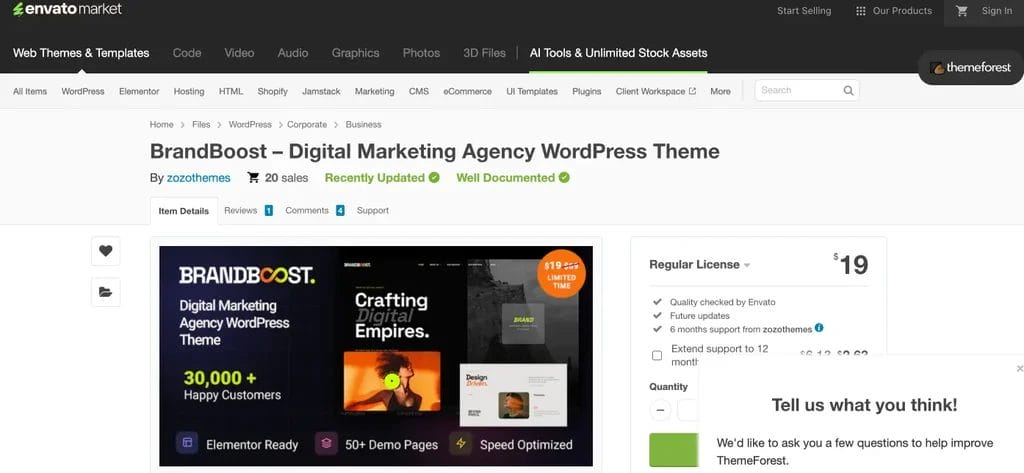The width and height of the screenshot is (1024, 473).
Task: Click the $19 price text
Action: point(851,265)
